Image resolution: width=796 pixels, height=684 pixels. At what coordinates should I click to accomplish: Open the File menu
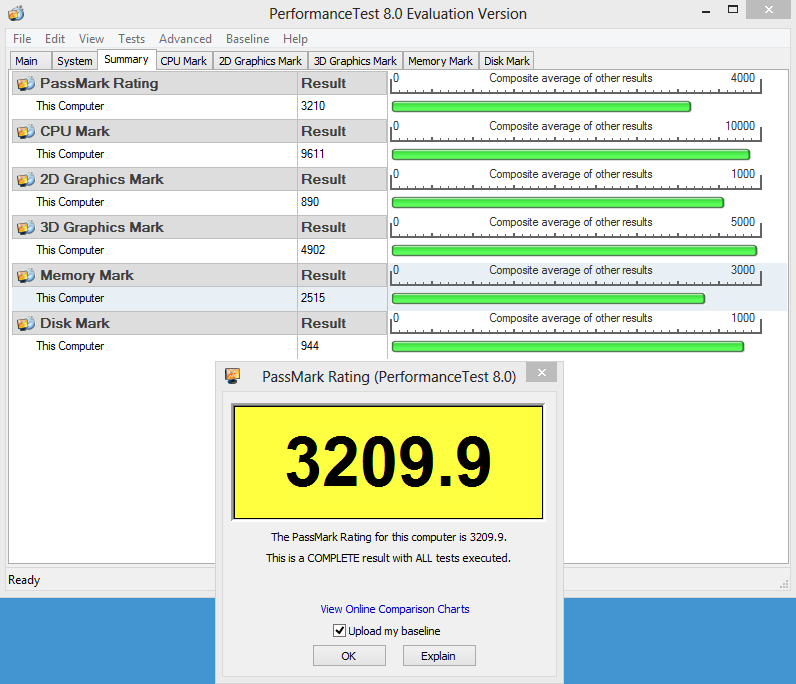22,39
